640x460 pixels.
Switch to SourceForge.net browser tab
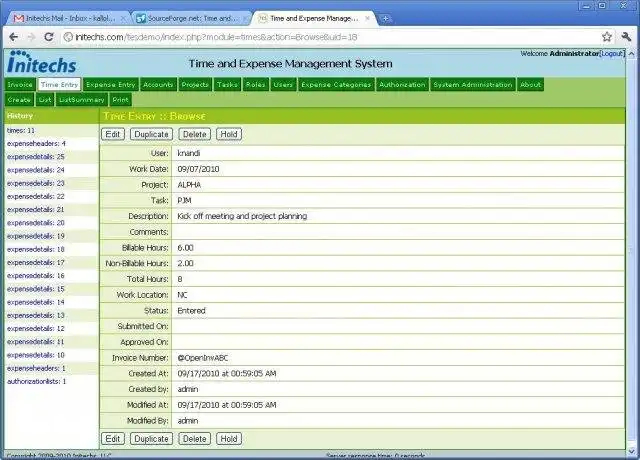pos(191,19)
